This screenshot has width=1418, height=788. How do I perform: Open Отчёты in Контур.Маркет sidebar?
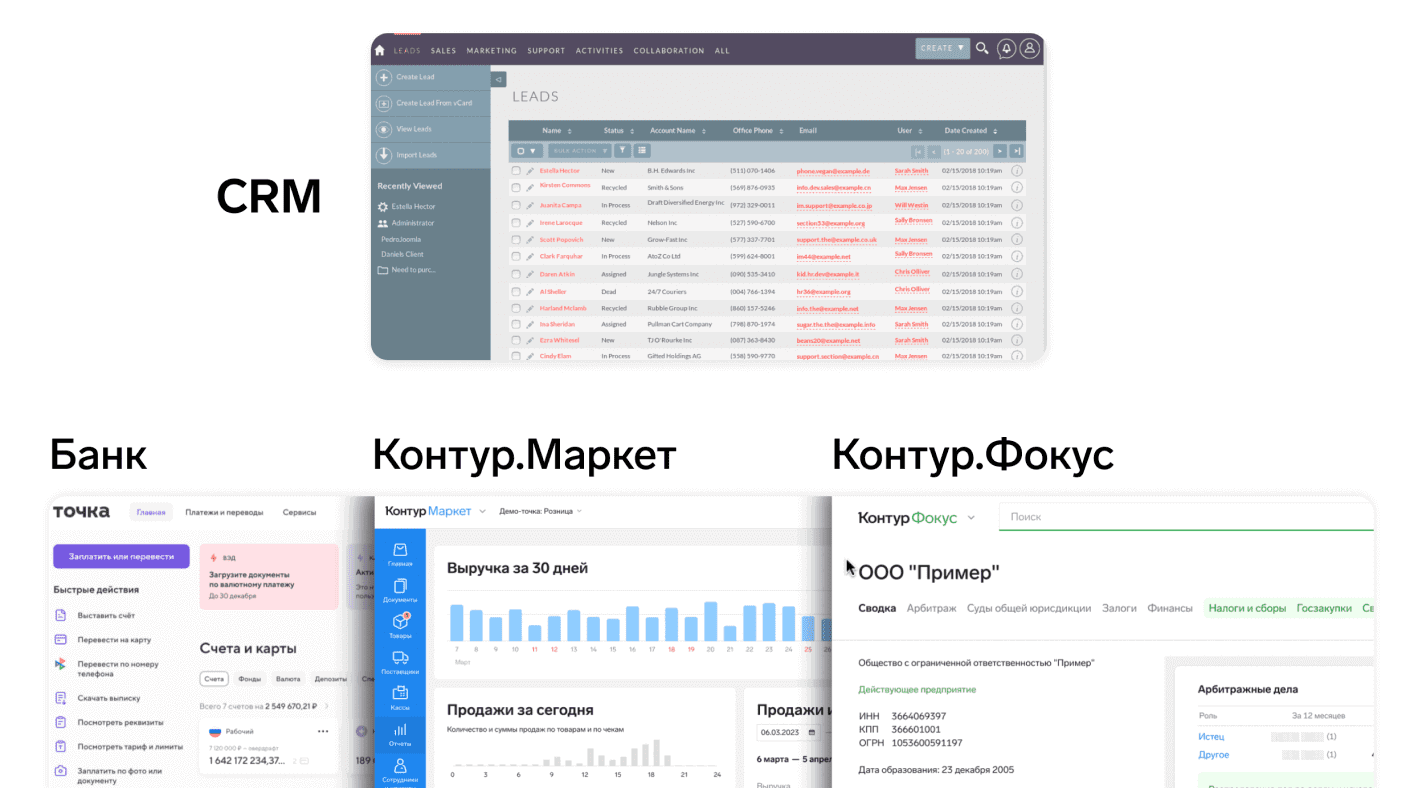(x=400, y=735)
